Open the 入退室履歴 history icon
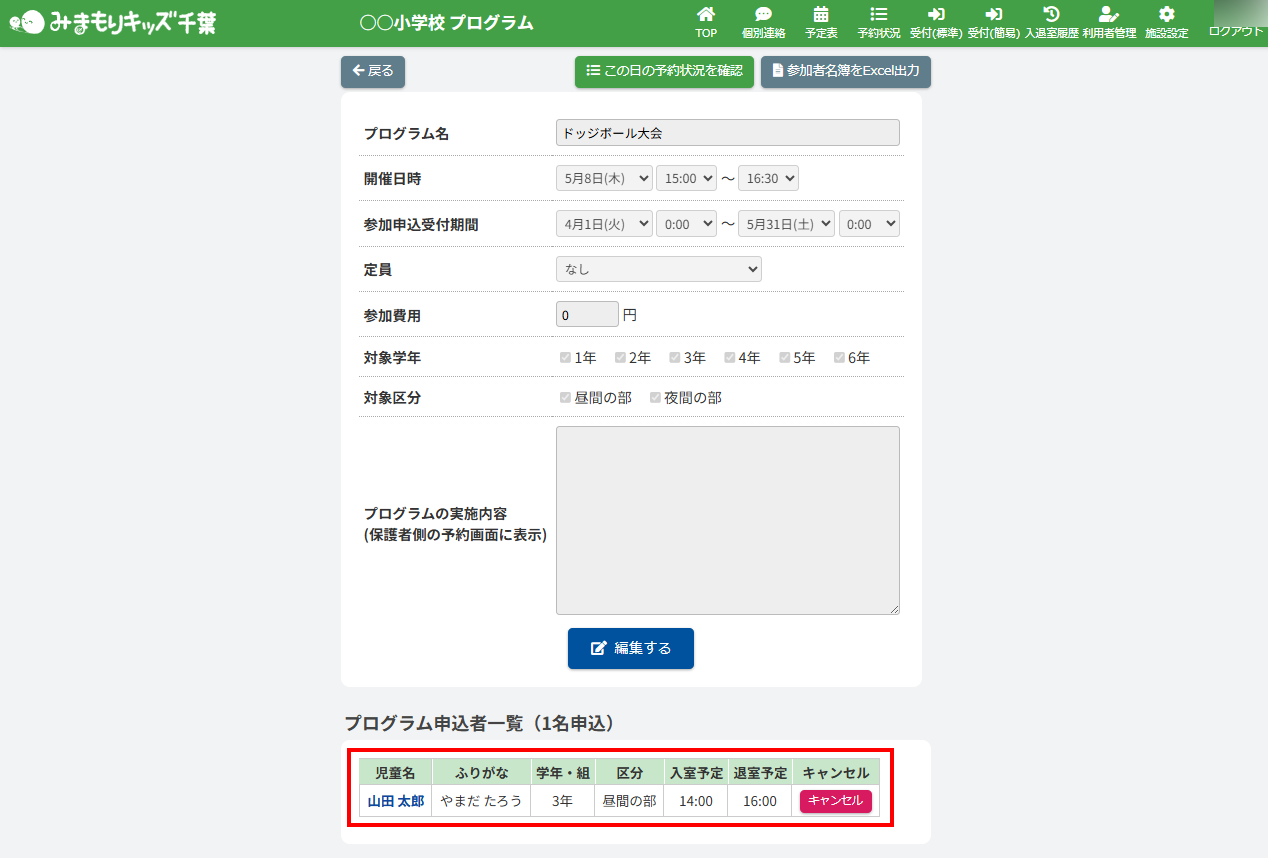 click(x=1051, y=15)
